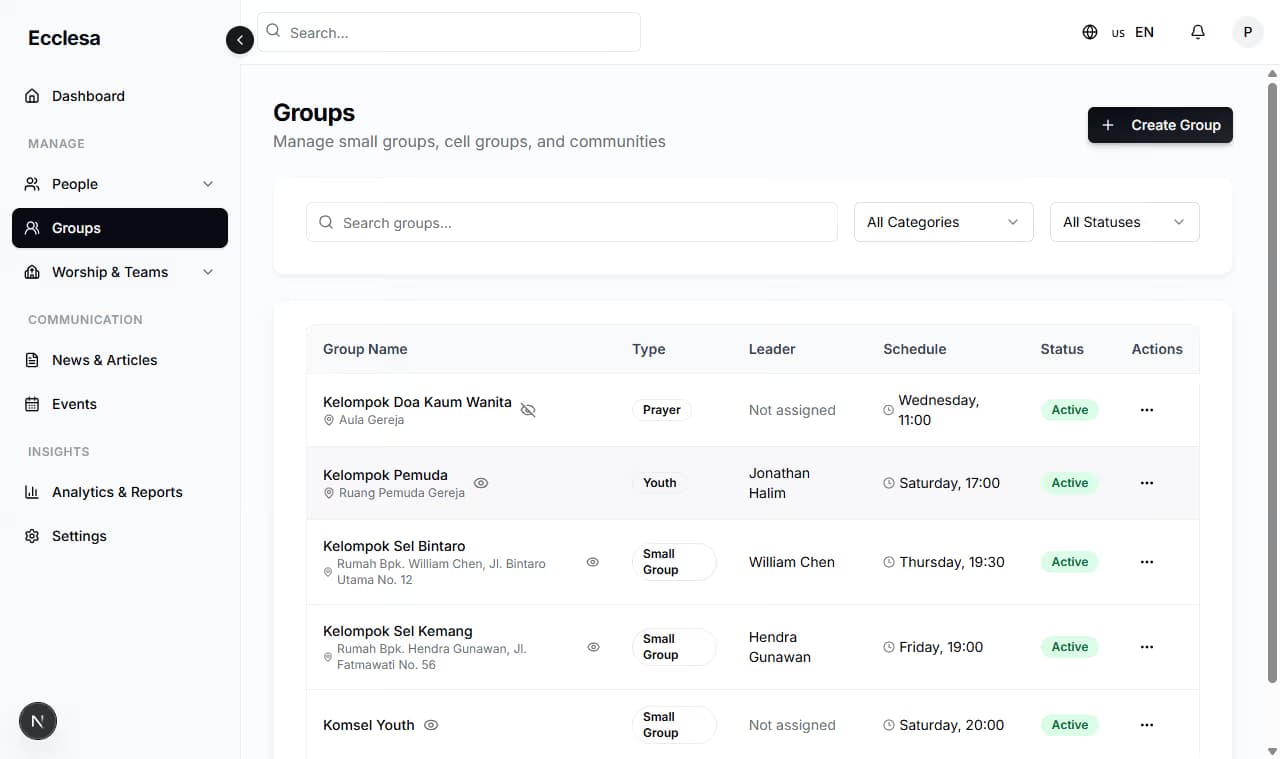Screen dimensions: 1280x759
Task: Toggle visibility eye for Kelompok Pemuda
Action: pyautogui.click(x=481, y=483)
